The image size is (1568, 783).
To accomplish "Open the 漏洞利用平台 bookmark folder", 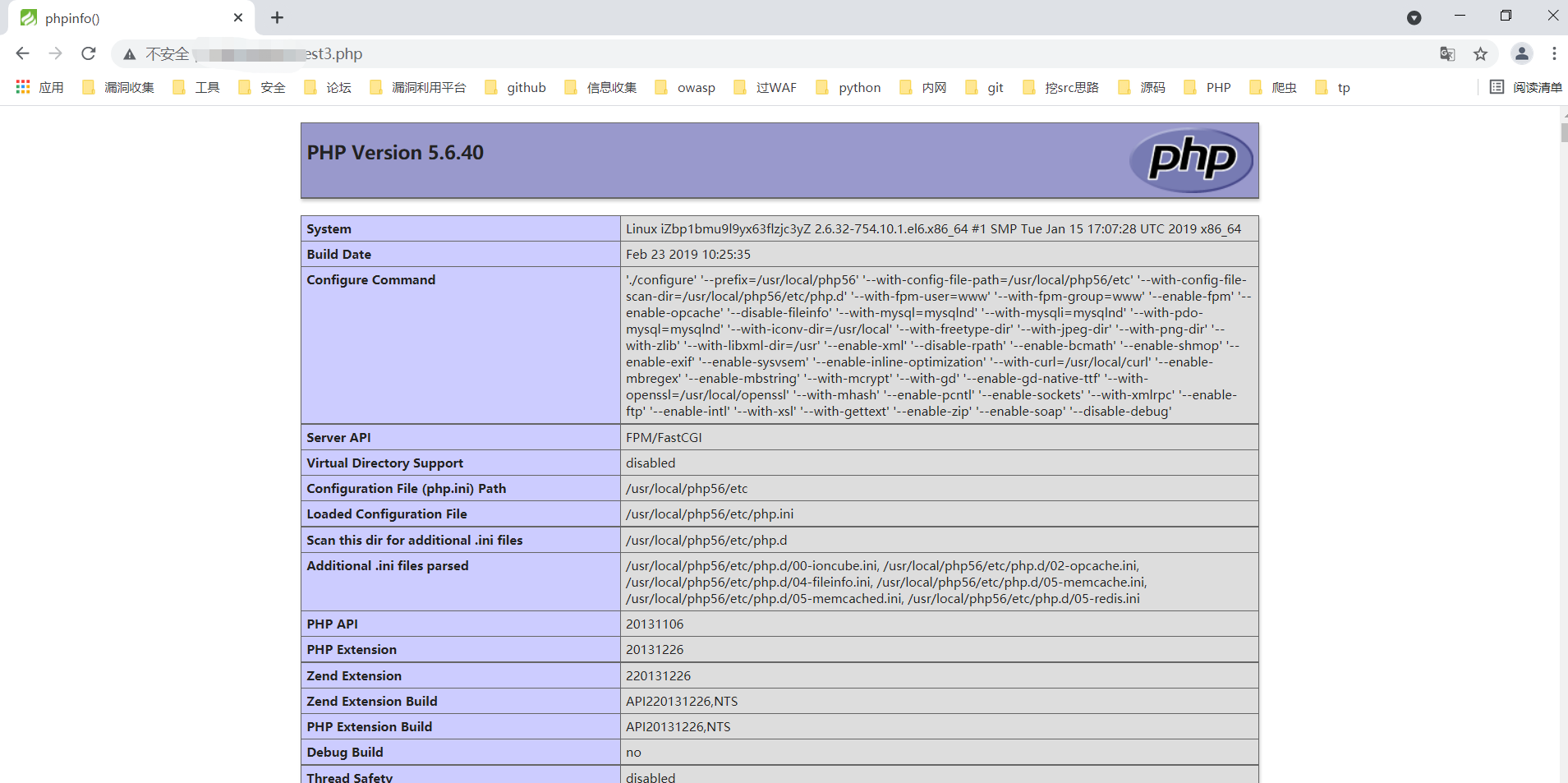I will pos(418,87).
